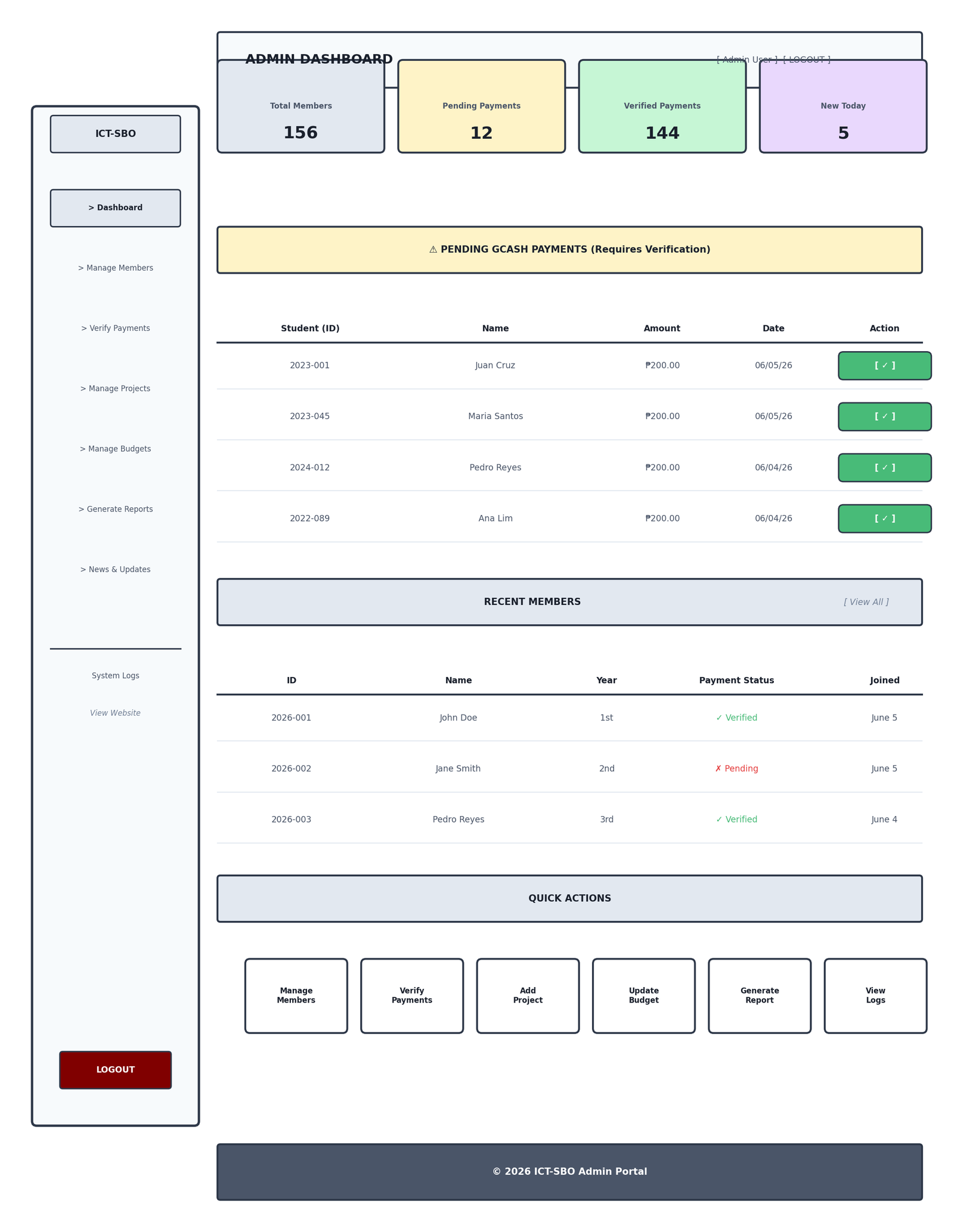Screen dimensions: 954x1232
Task: Open System Logs link
Action: click(x=115, y=676)
